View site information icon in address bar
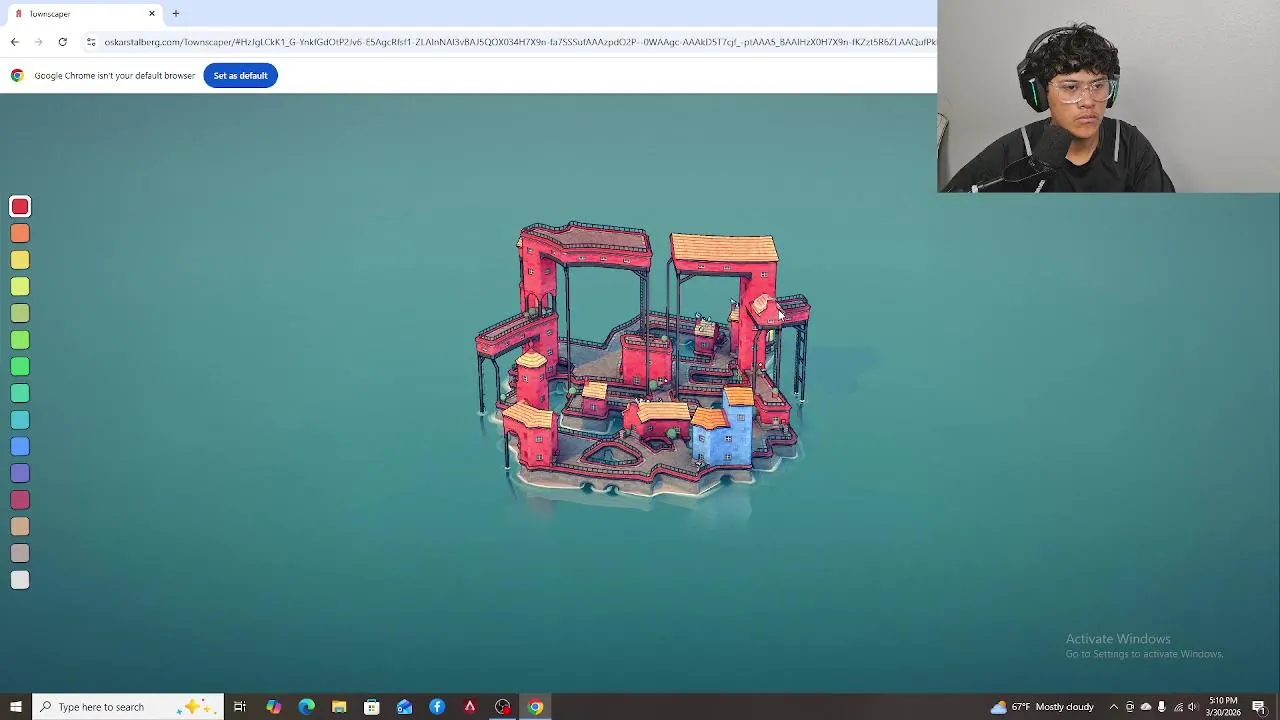Image resolution: width=1280 pixels, height=720 pixels. point(91,42)
